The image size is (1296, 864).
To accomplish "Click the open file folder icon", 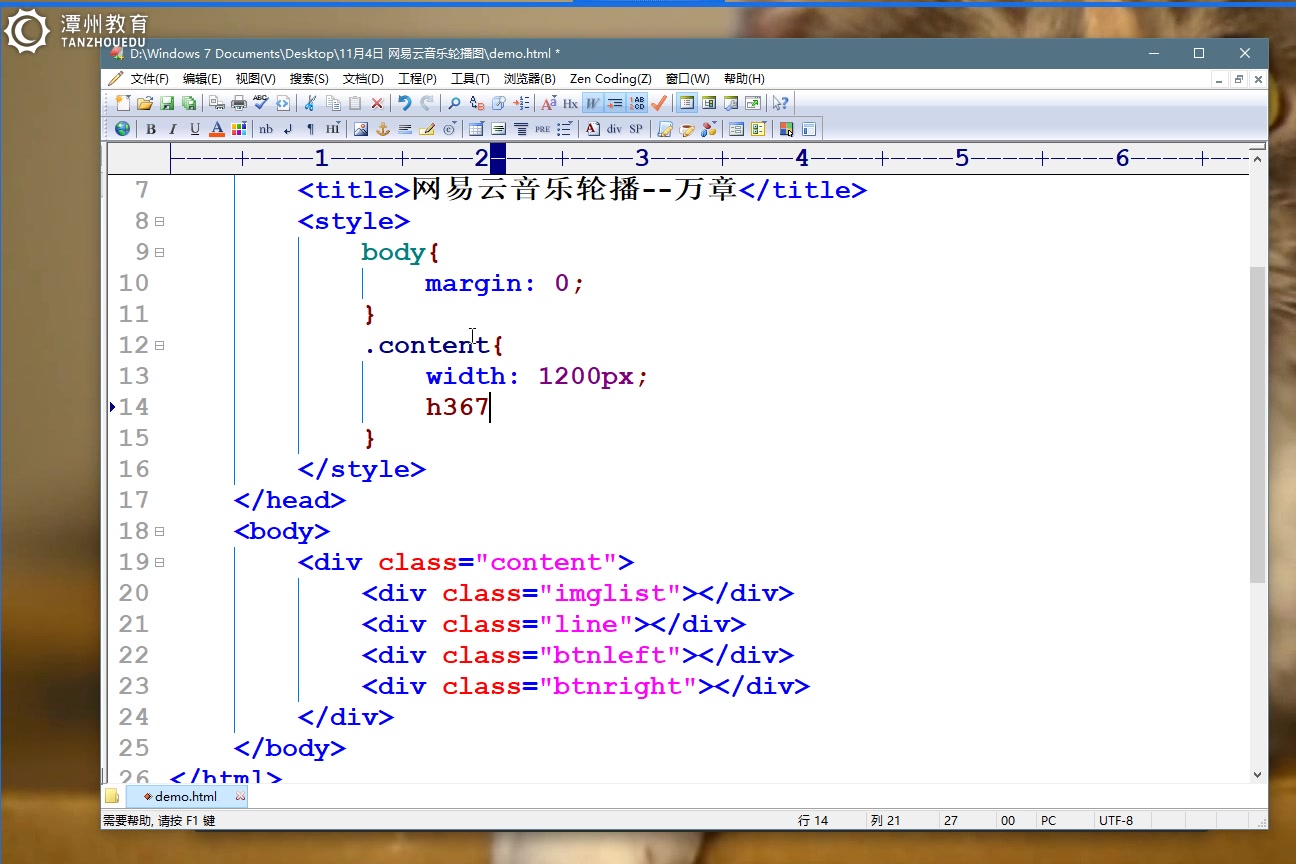I will [x=145, y=103].
